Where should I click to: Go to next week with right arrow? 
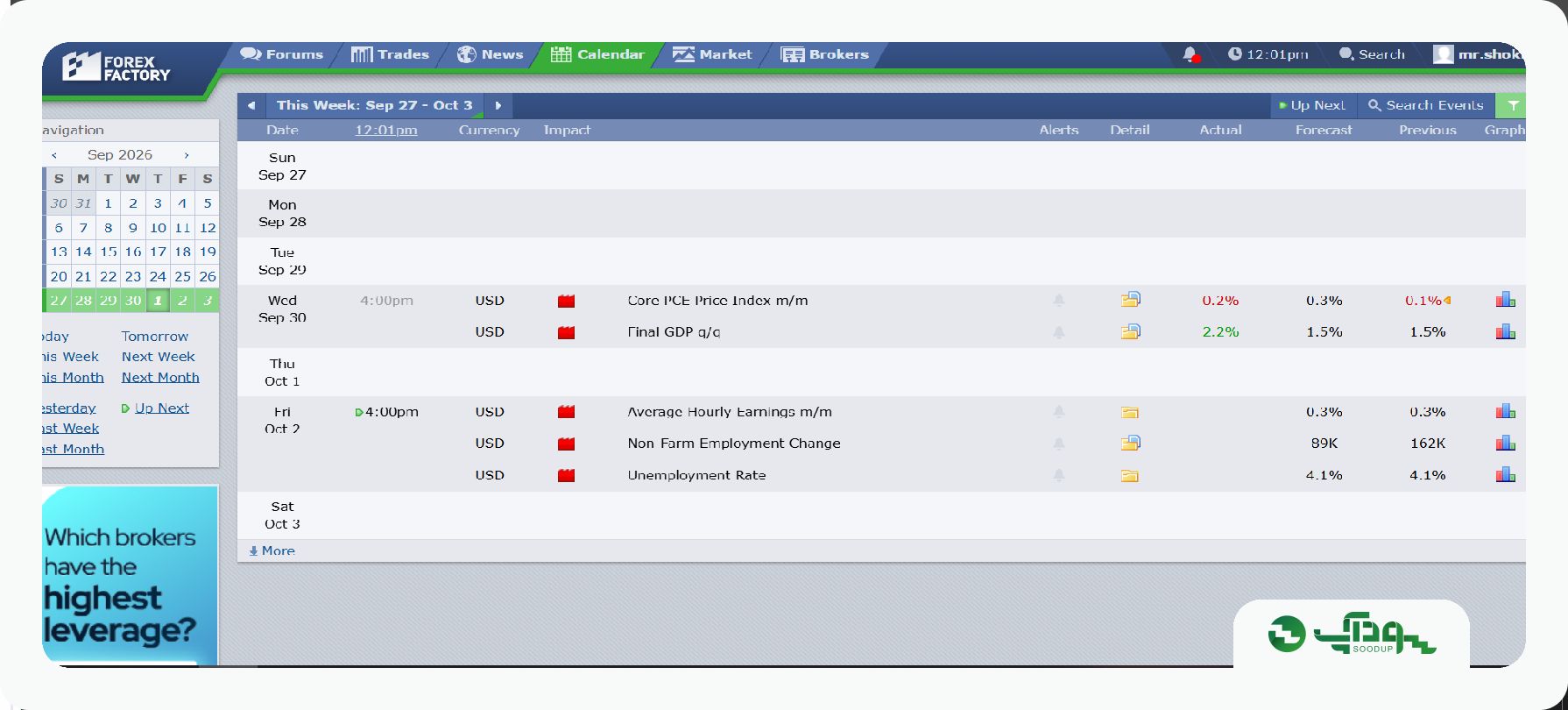click(x=498, y=105)
